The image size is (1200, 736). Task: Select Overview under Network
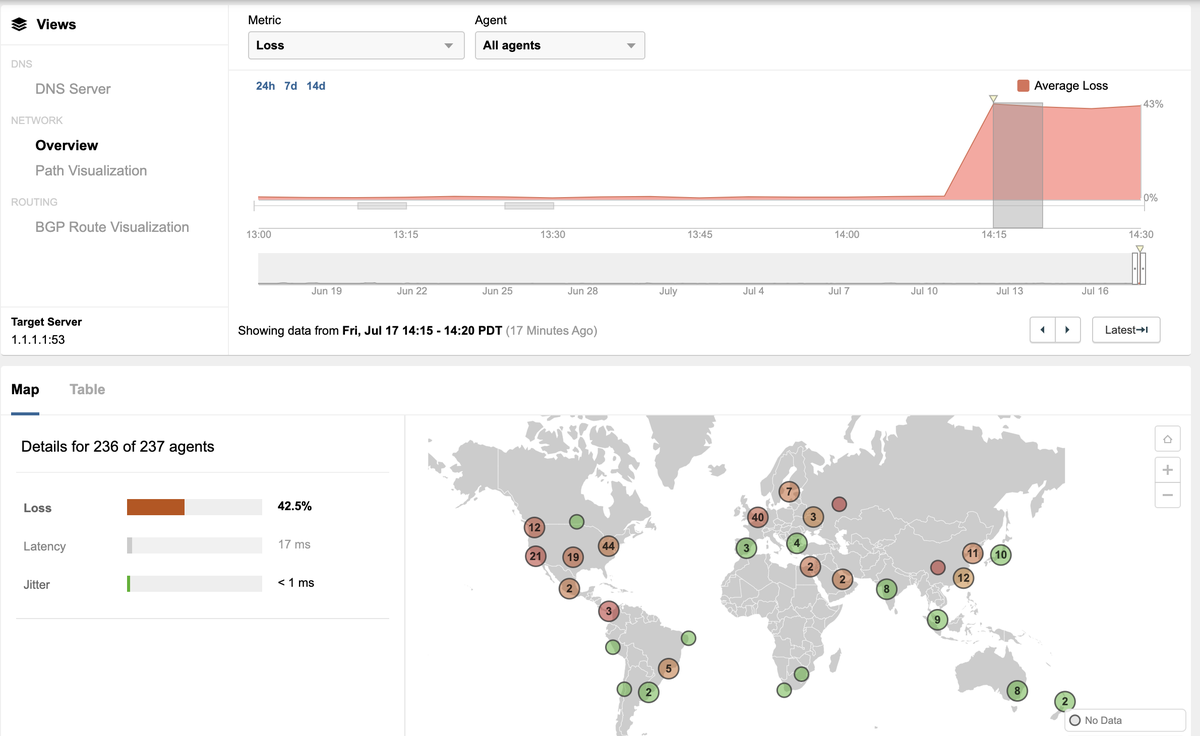(67, 145)
